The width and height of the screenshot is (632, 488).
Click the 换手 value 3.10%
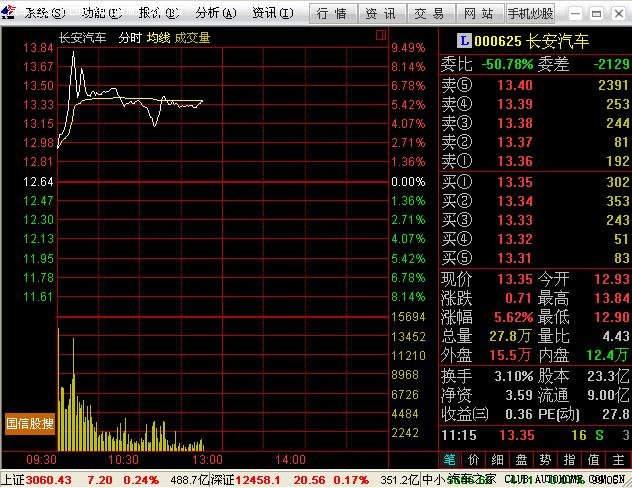click(x=514, y=376)
